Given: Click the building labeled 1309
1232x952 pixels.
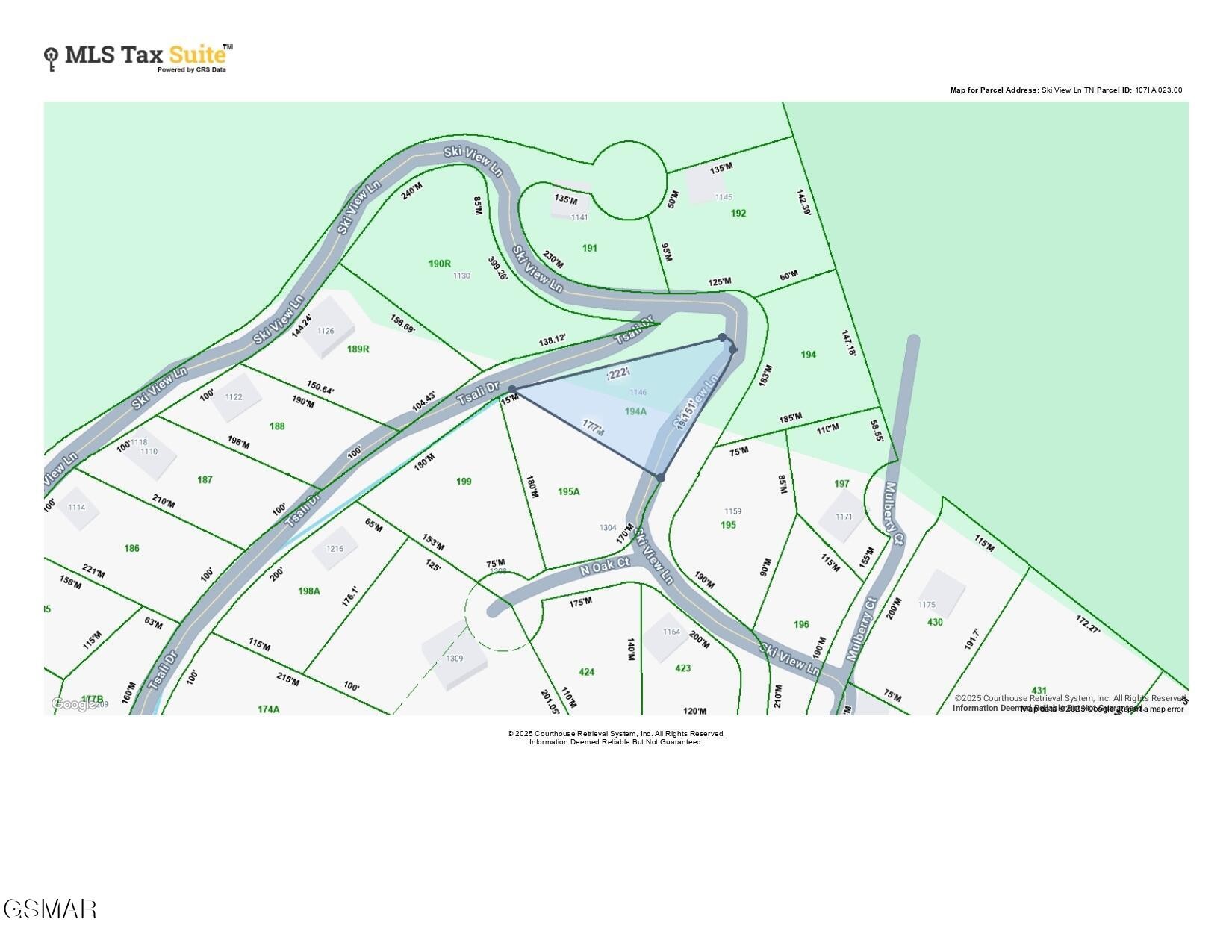Looking at the screenshot, I should pos(456,655).
